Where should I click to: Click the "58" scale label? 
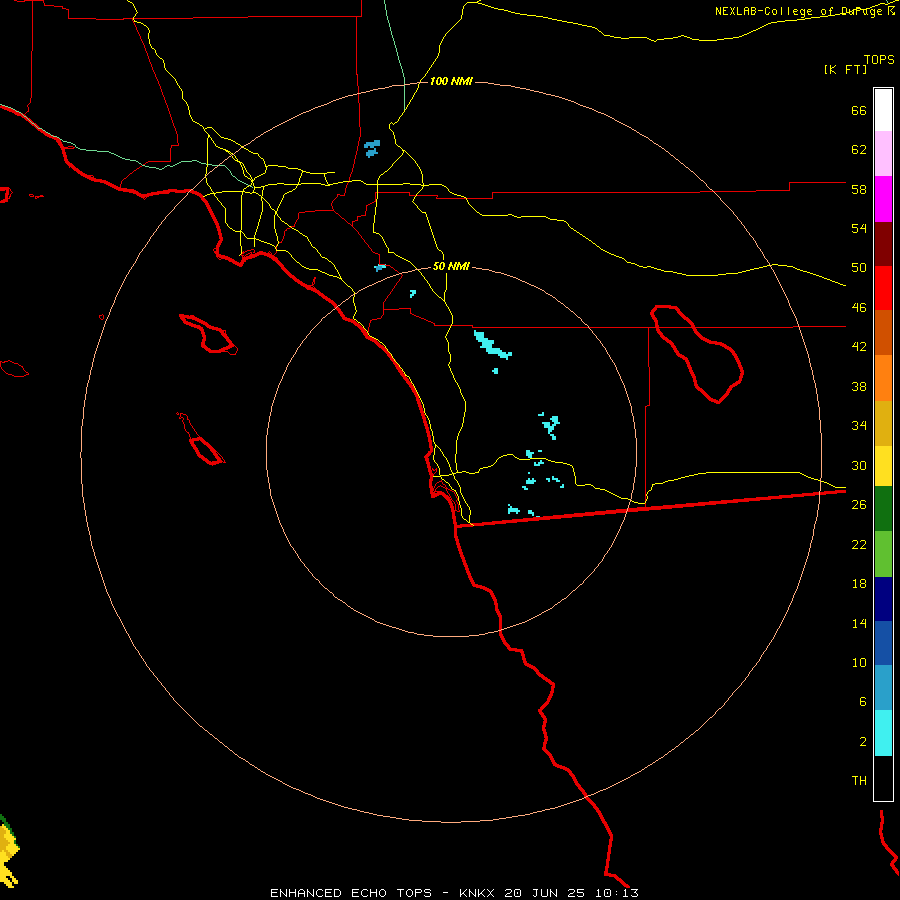(x=859, y=189)
